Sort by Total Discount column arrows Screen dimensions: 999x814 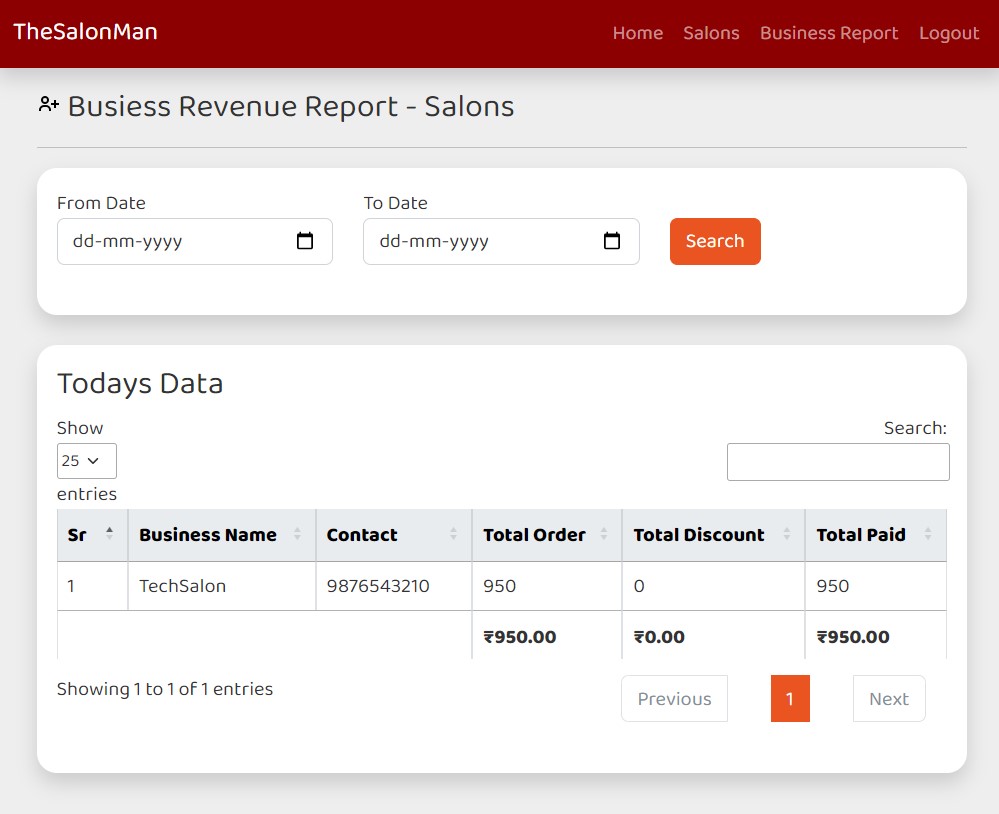(786, 534)
